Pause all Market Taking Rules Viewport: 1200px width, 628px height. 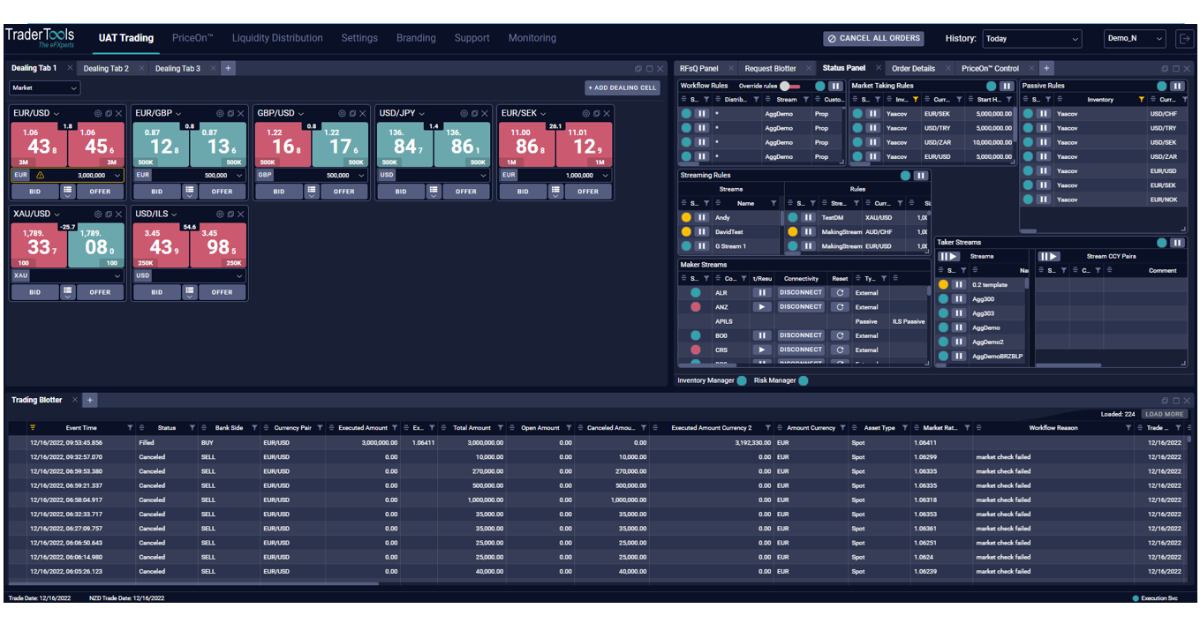(1006, 86)
